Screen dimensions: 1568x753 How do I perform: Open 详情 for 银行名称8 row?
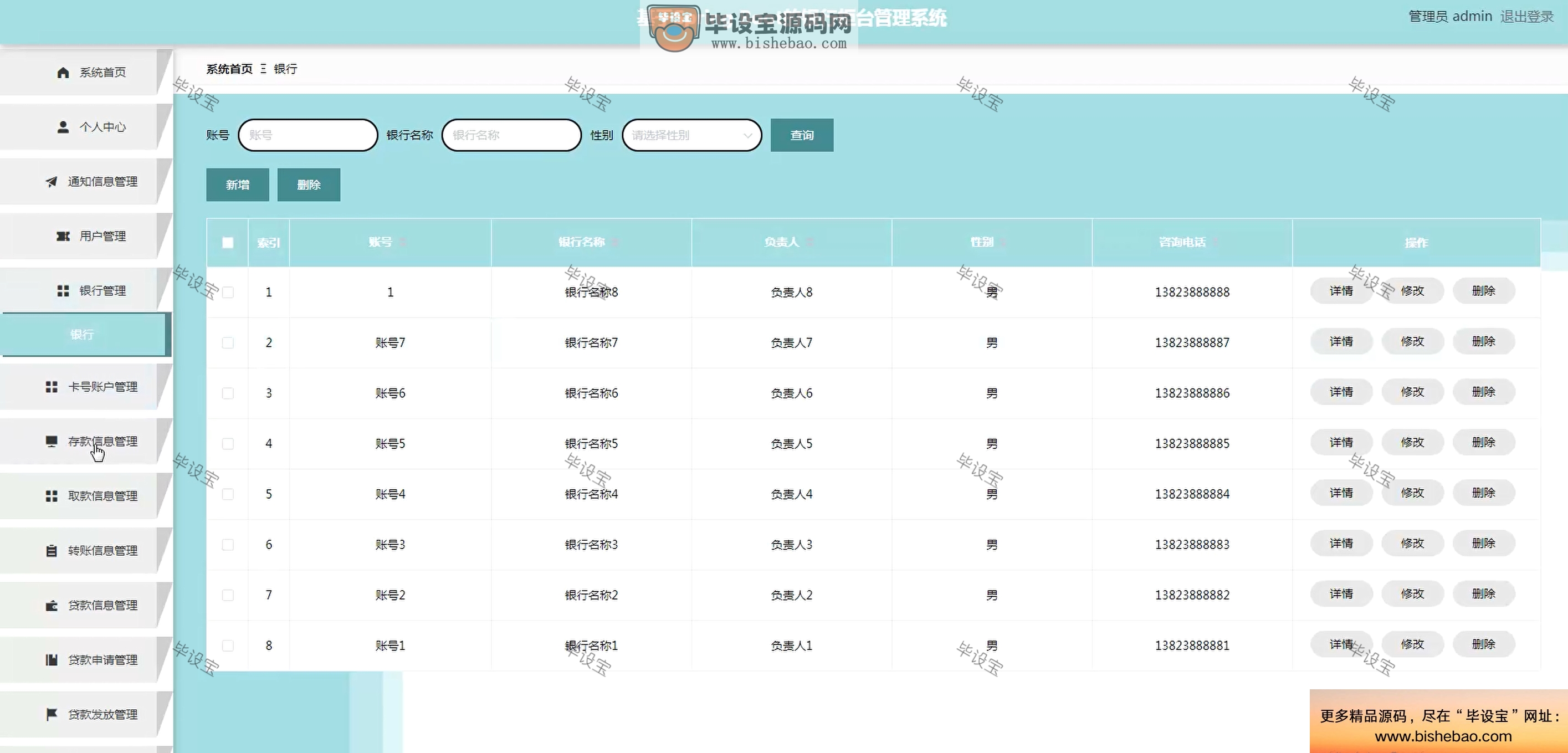1341,291
